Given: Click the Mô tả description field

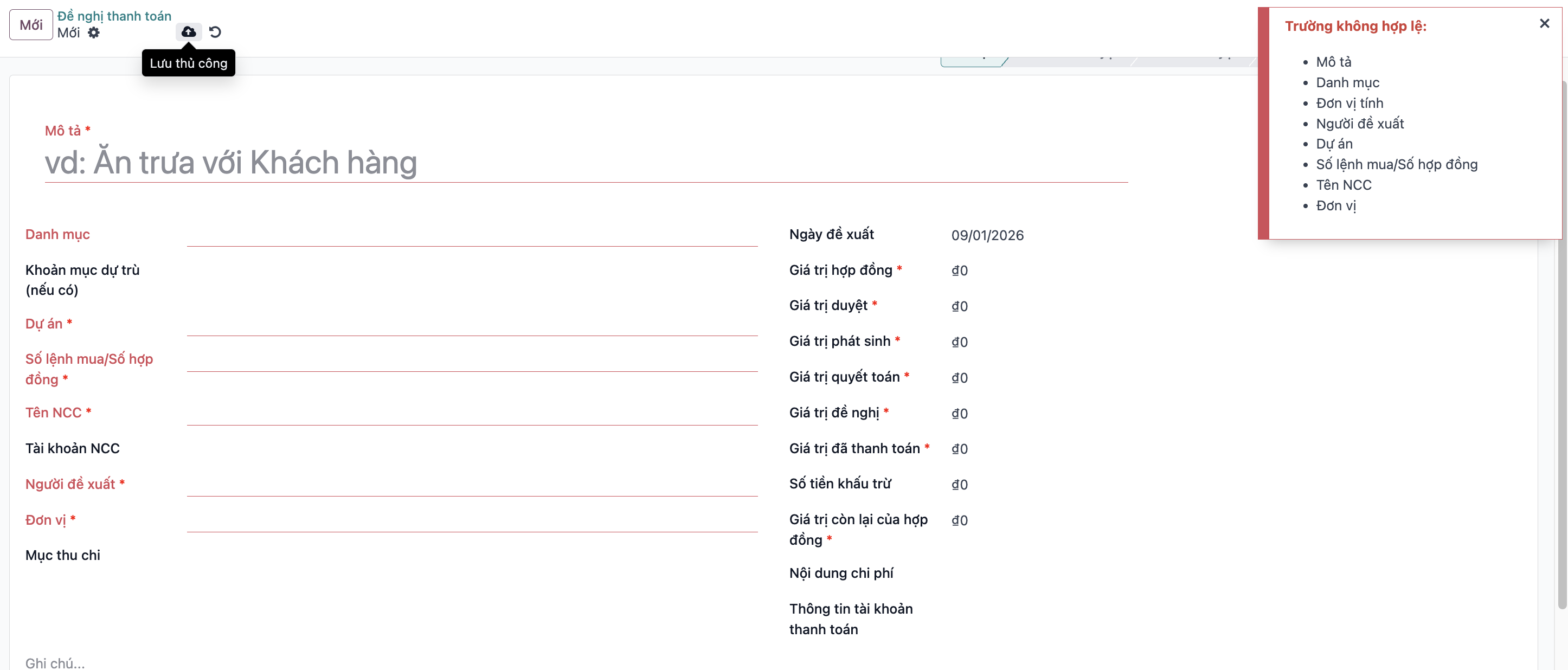Looking at the screenshot, I should [586, 163].
